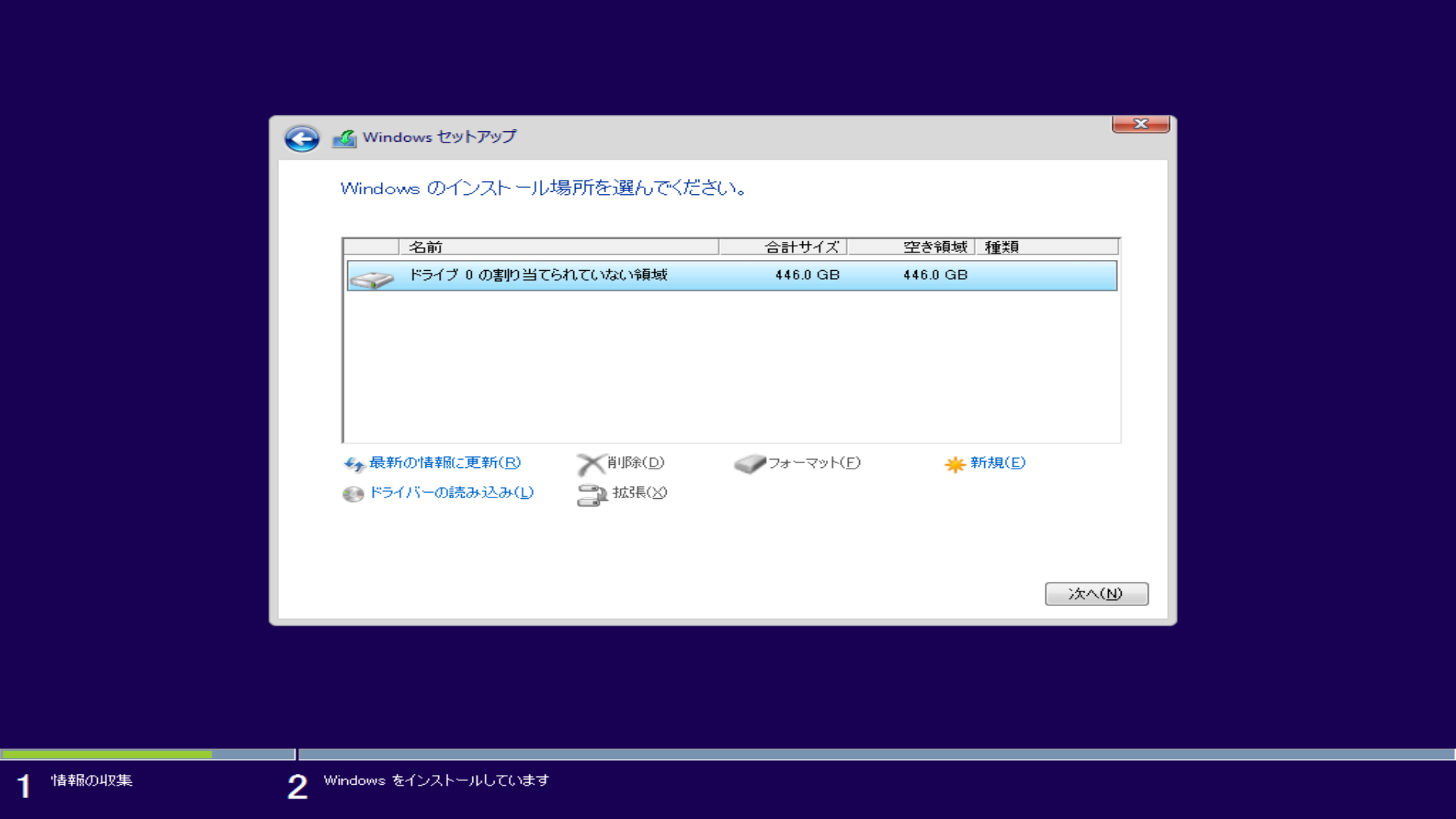
Task: Click step 2 Windows をインストールしています label
Action: 435,781
